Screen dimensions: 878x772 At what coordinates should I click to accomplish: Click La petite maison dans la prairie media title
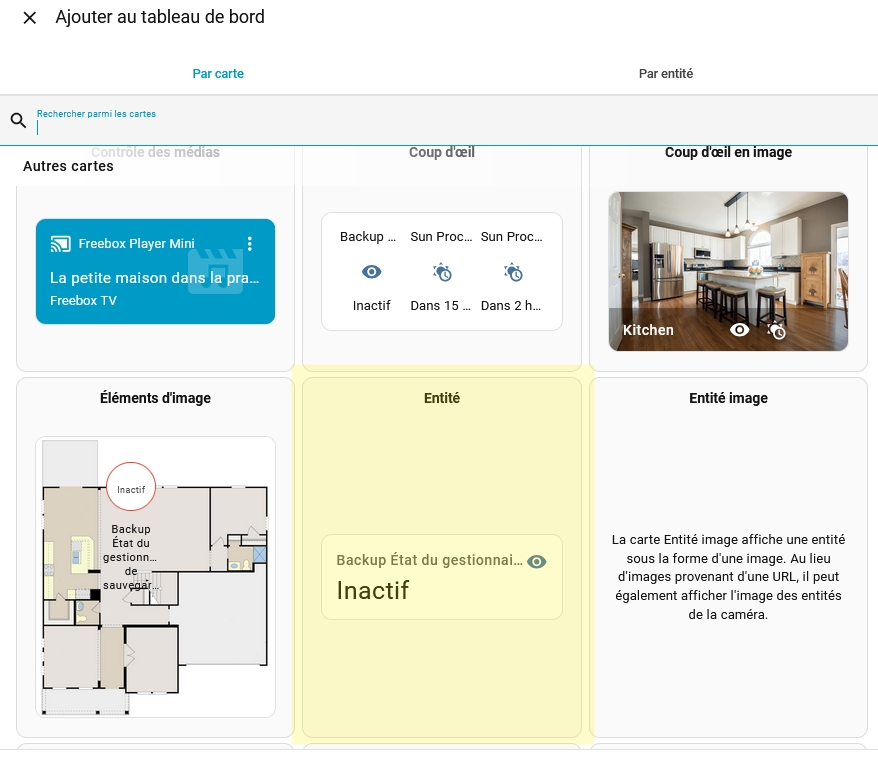(154, 278)
